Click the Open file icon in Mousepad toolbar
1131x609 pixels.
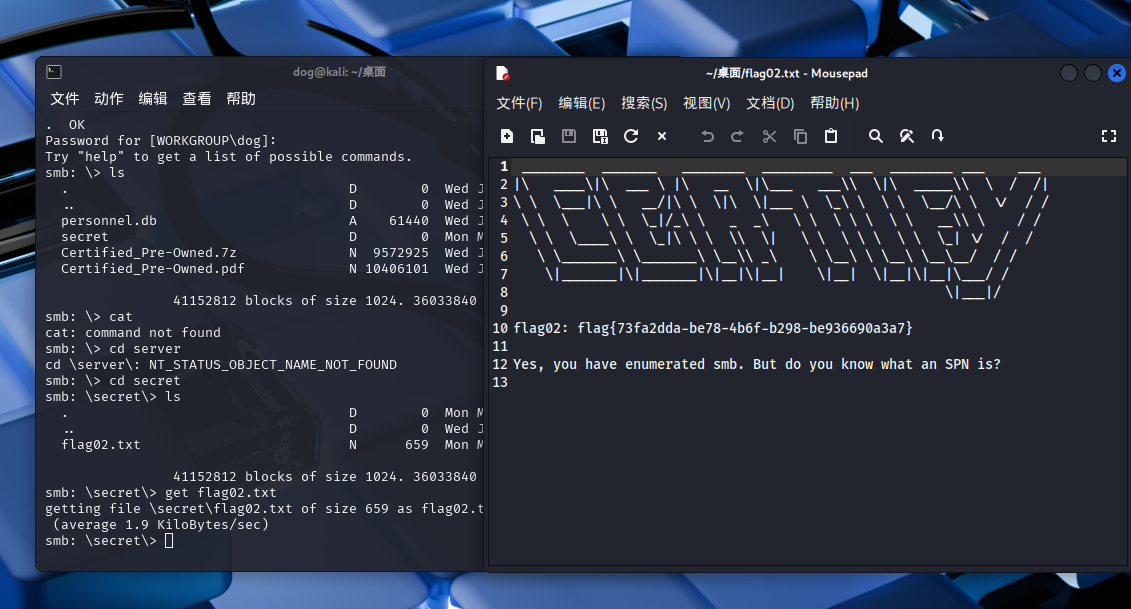pos(538,136)
